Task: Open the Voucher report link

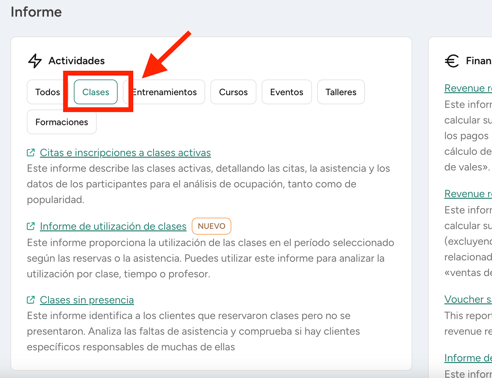Action: coord(468,299)
